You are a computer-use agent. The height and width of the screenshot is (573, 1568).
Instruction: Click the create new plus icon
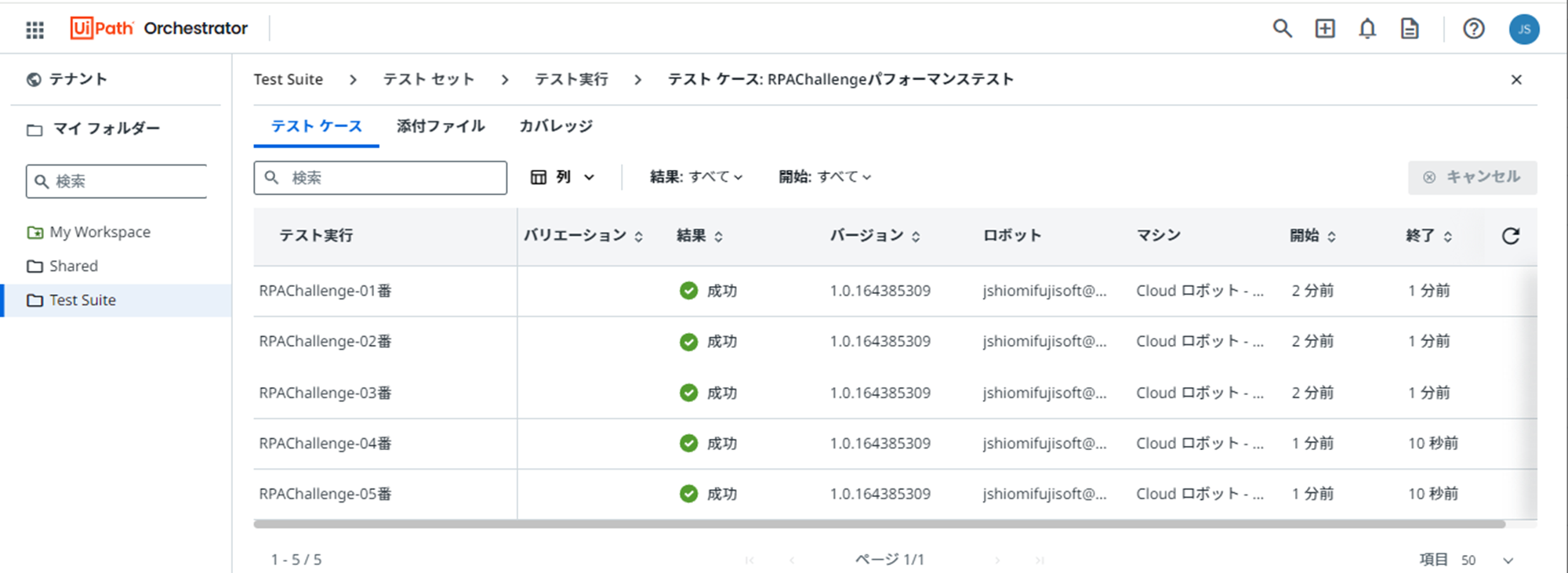coord(1325,29)
